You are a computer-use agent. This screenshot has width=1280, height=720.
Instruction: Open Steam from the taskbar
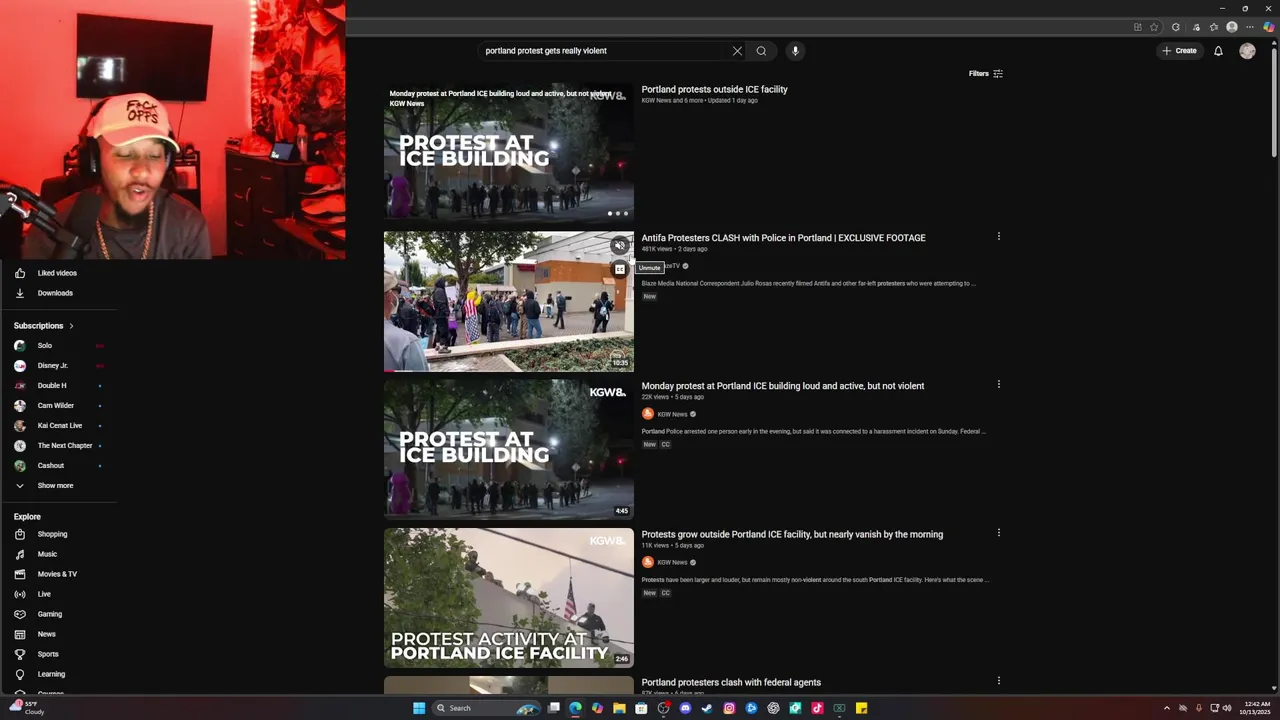coord(707,708)
